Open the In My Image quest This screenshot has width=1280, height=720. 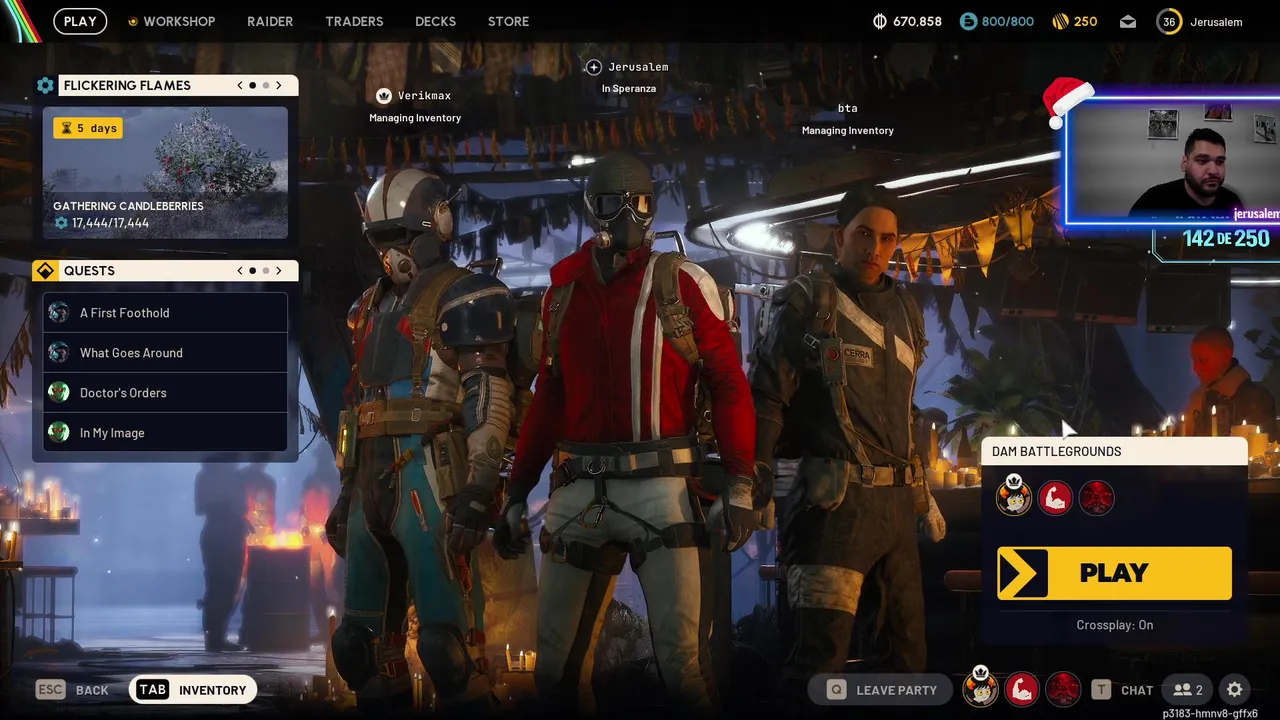pos(165,433)
